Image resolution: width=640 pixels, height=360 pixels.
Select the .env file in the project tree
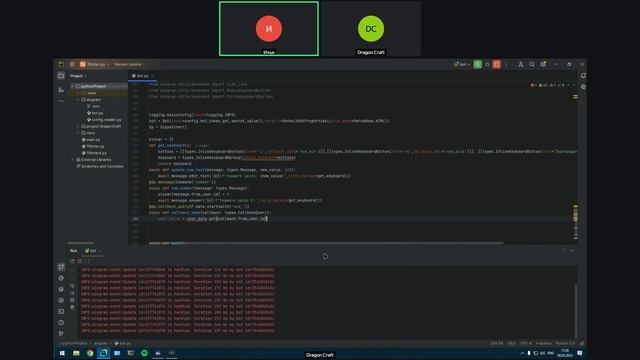tap(93, 106)
